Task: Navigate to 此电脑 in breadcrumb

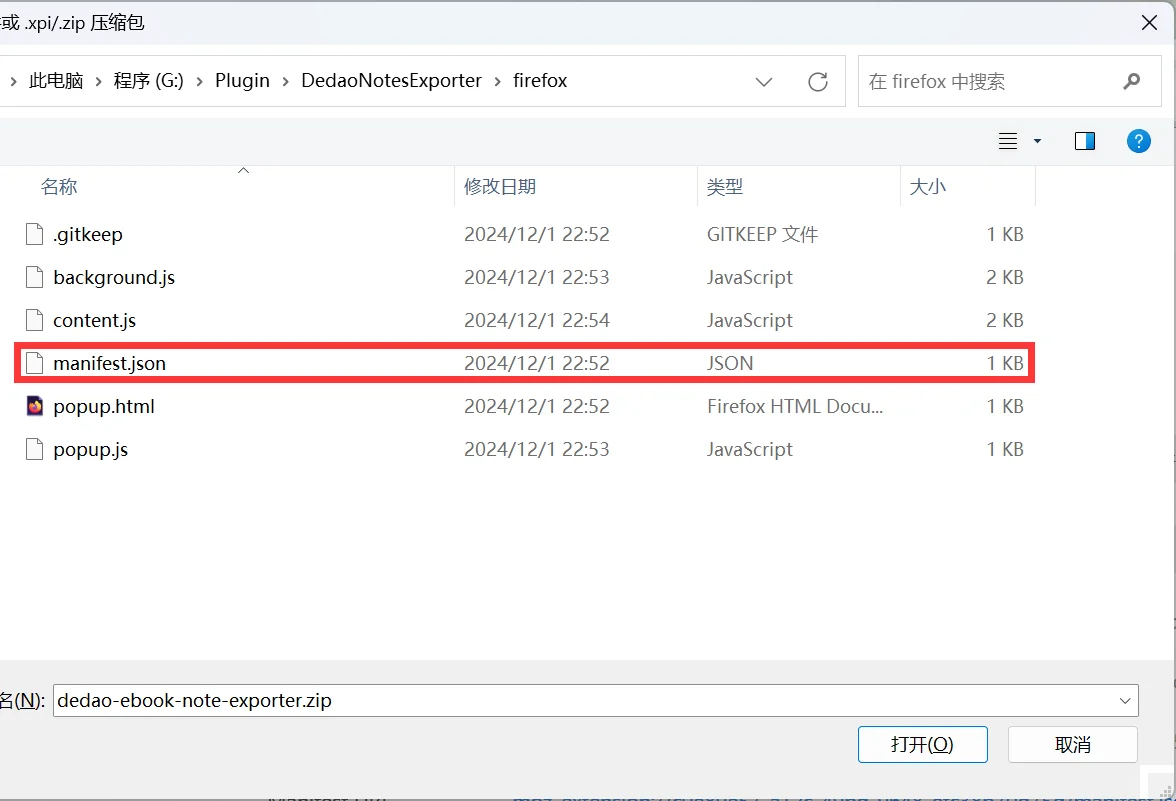Action: coord(56,80)
